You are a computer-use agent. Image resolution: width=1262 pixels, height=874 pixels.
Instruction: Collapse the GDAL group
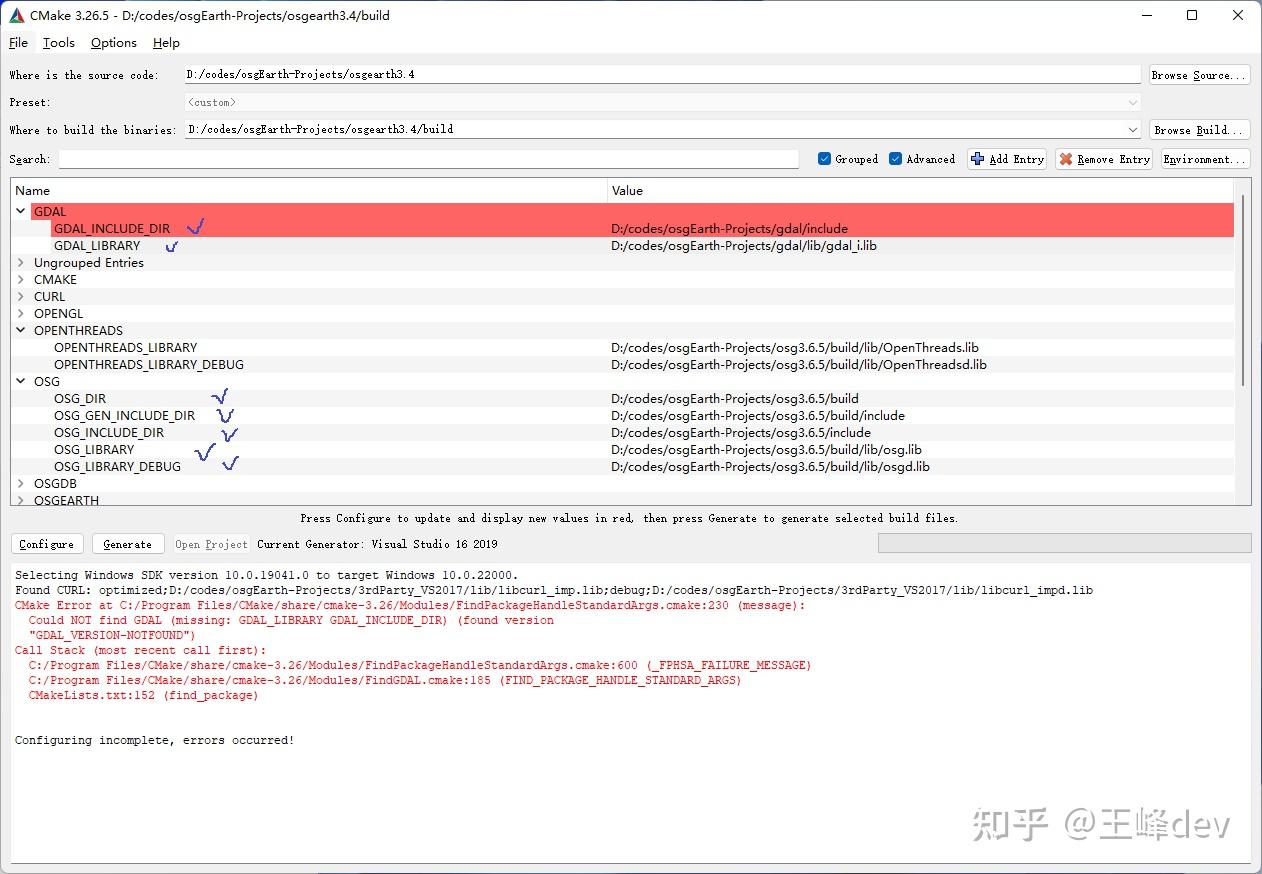coord(21,211)
